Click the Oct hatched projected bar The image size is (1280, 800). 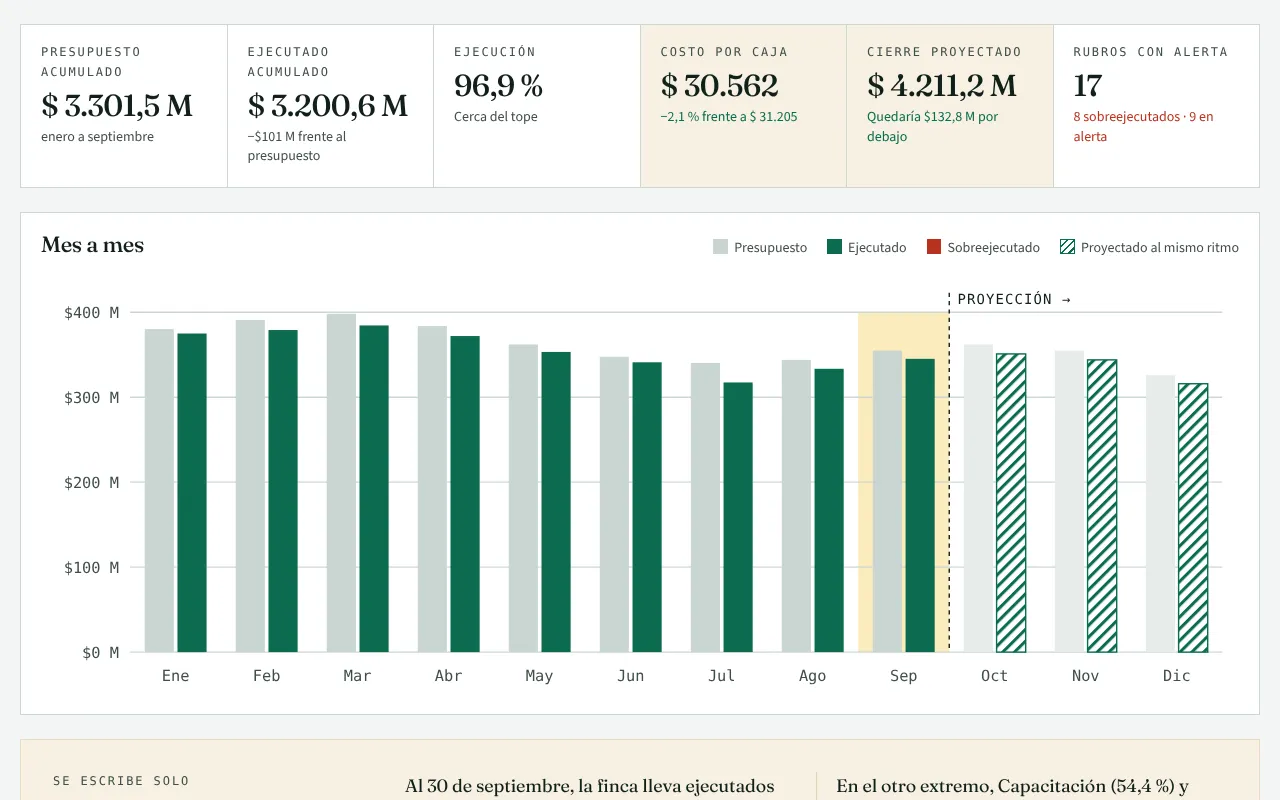[1011, 503]
